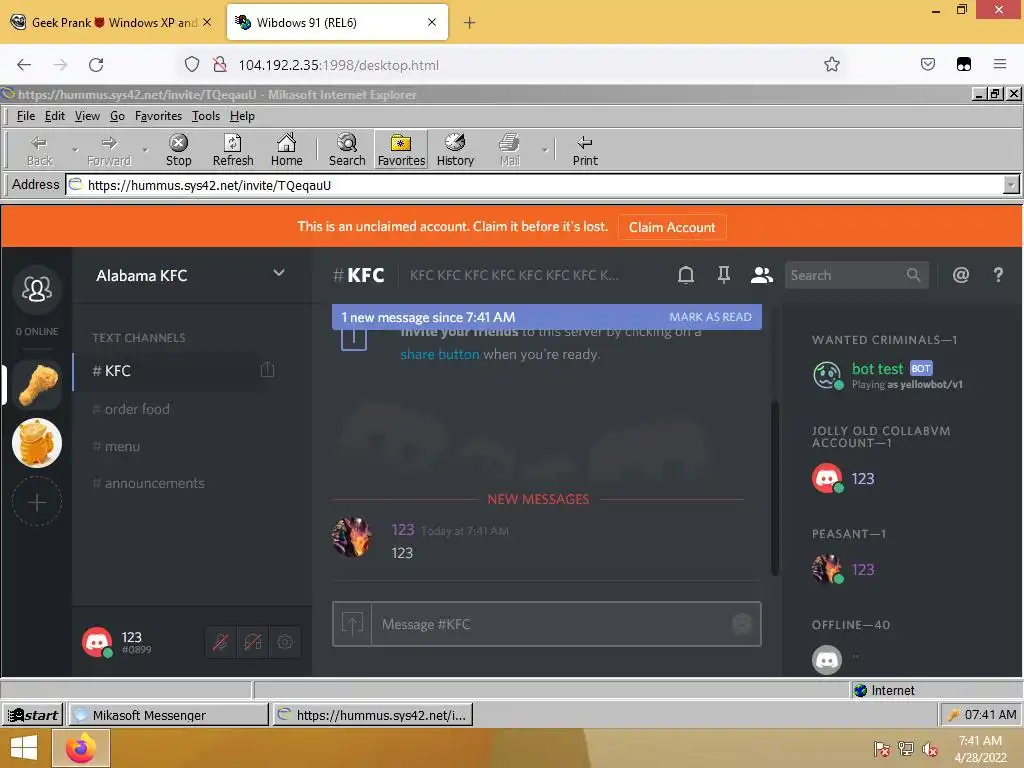Open the File menu
1024x768 pixels.
[26, 116]
